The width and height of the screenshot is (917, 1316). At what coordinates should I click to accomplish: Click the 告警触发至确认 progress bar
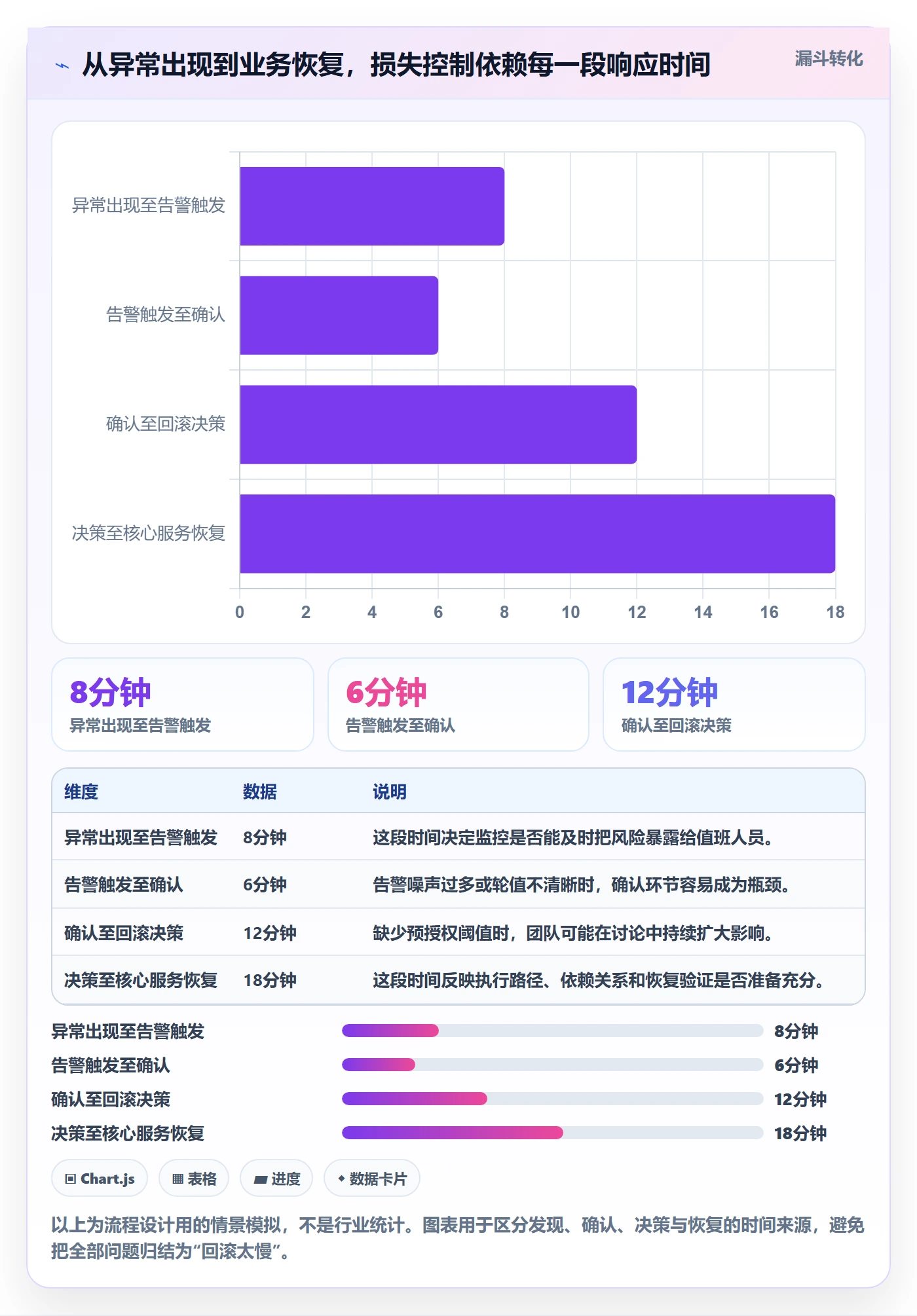[x=552, y=1065]
